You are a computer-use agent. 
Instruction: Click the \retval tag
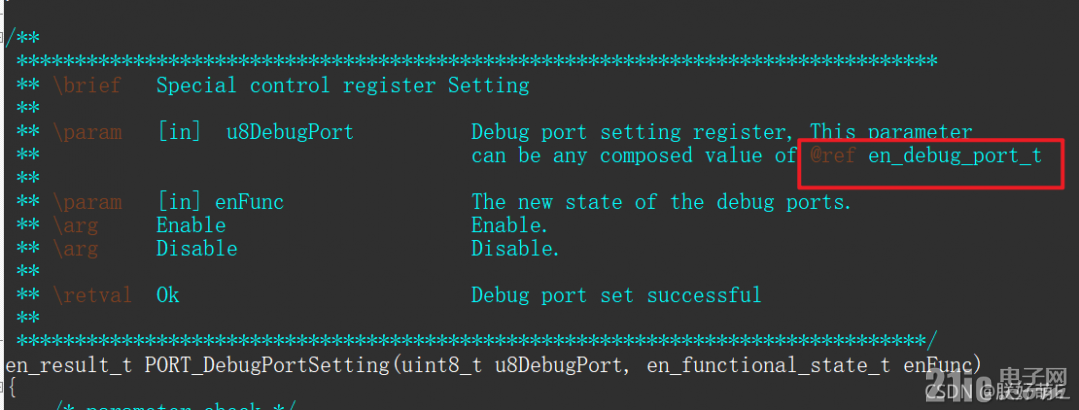click(92, 296)
